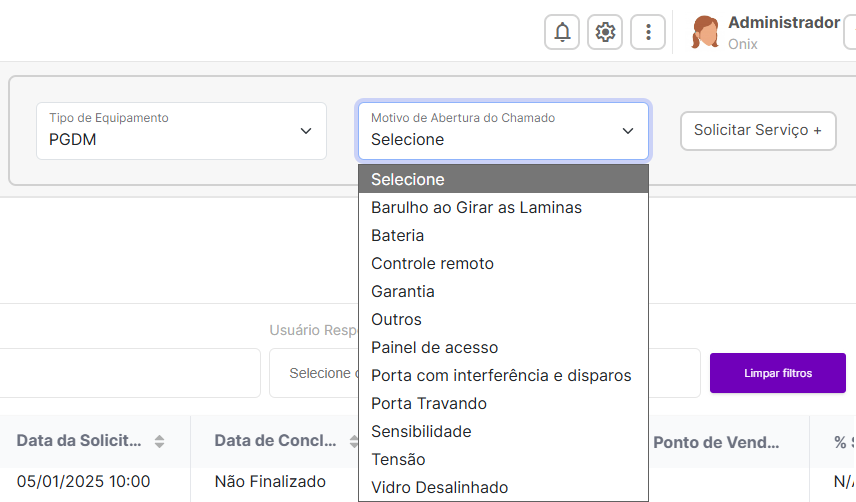Expand the Tipo de Equipamento dropdown
The image size is (856, 502).
coord(181,131)
